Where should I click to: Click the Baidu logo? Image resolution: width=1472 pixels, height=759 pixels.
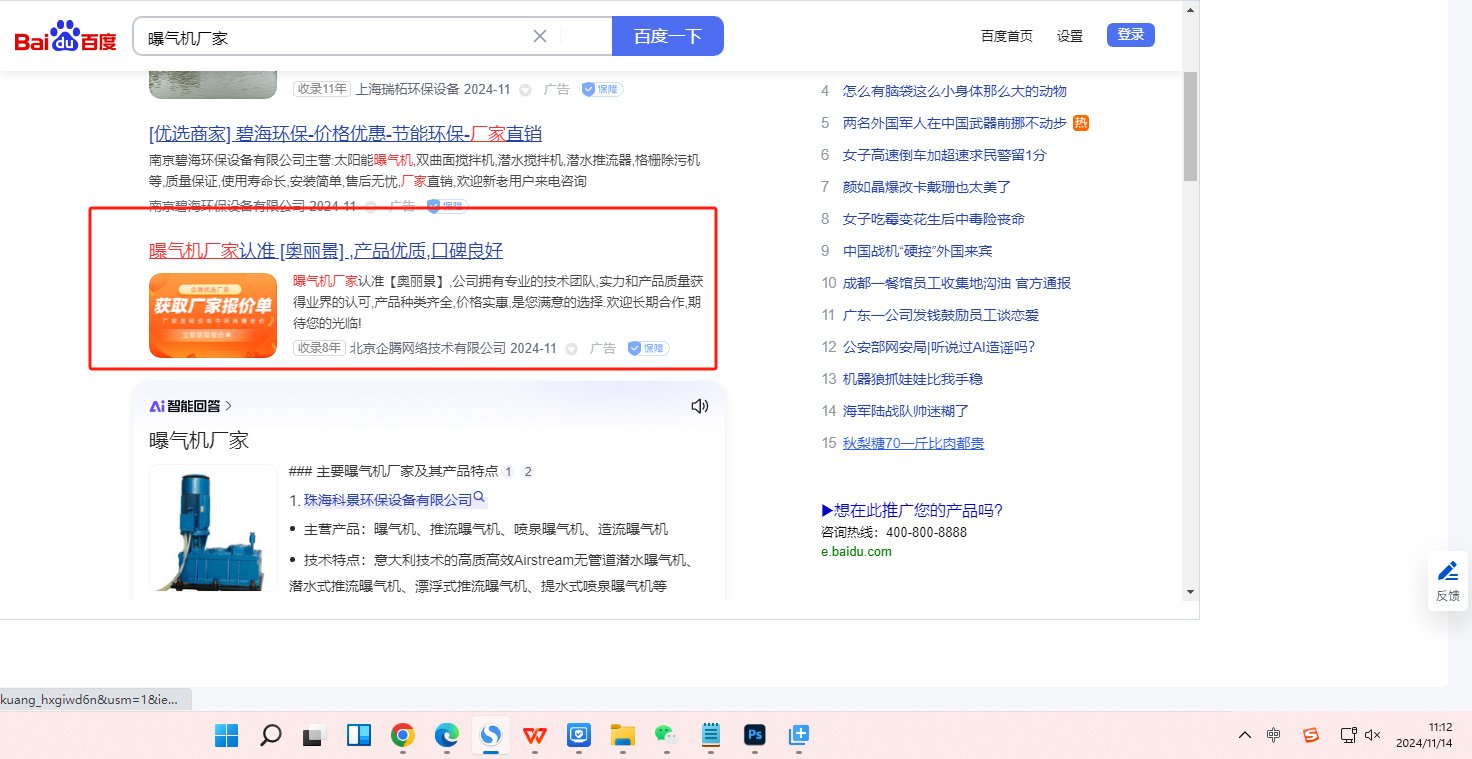coord(65,38)
